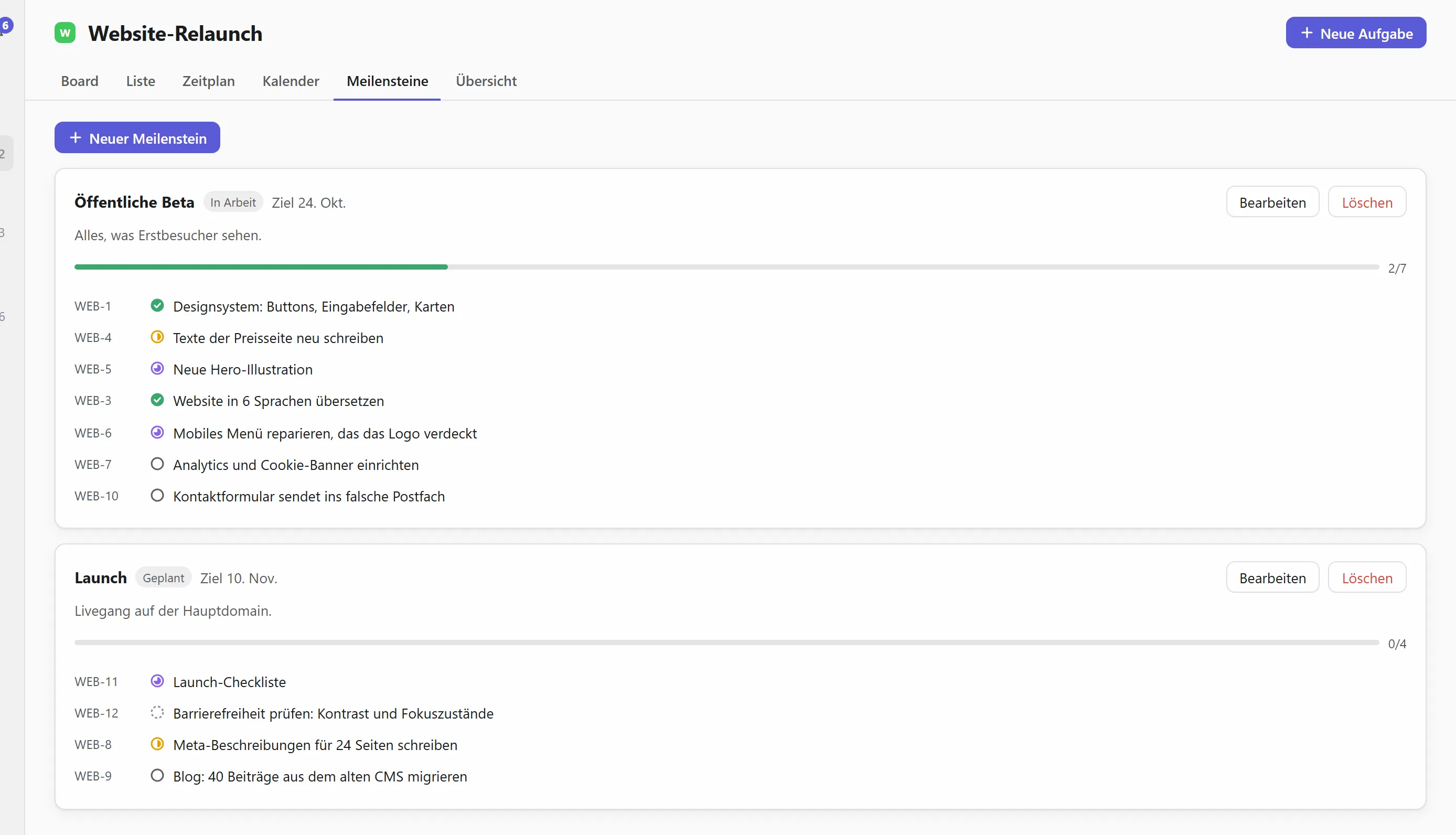Open task Blog: 40 Beiträge migrieren

point(320,777)
